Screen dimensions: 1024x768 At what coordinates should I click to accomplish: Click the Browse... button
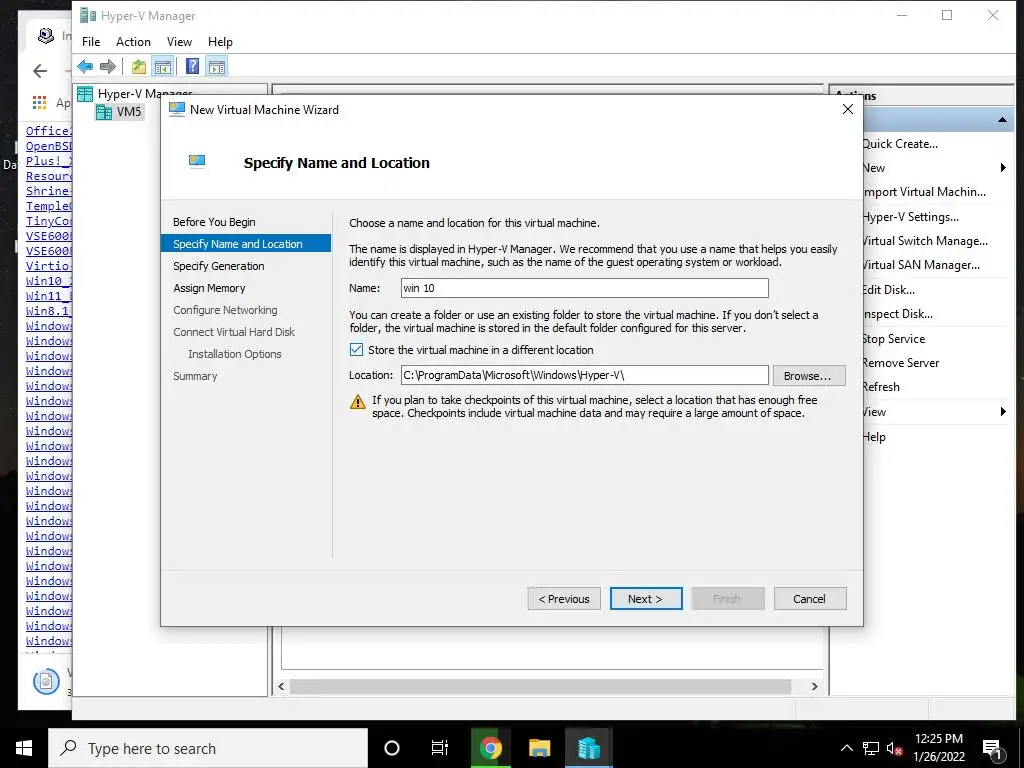tap(809, 376)
